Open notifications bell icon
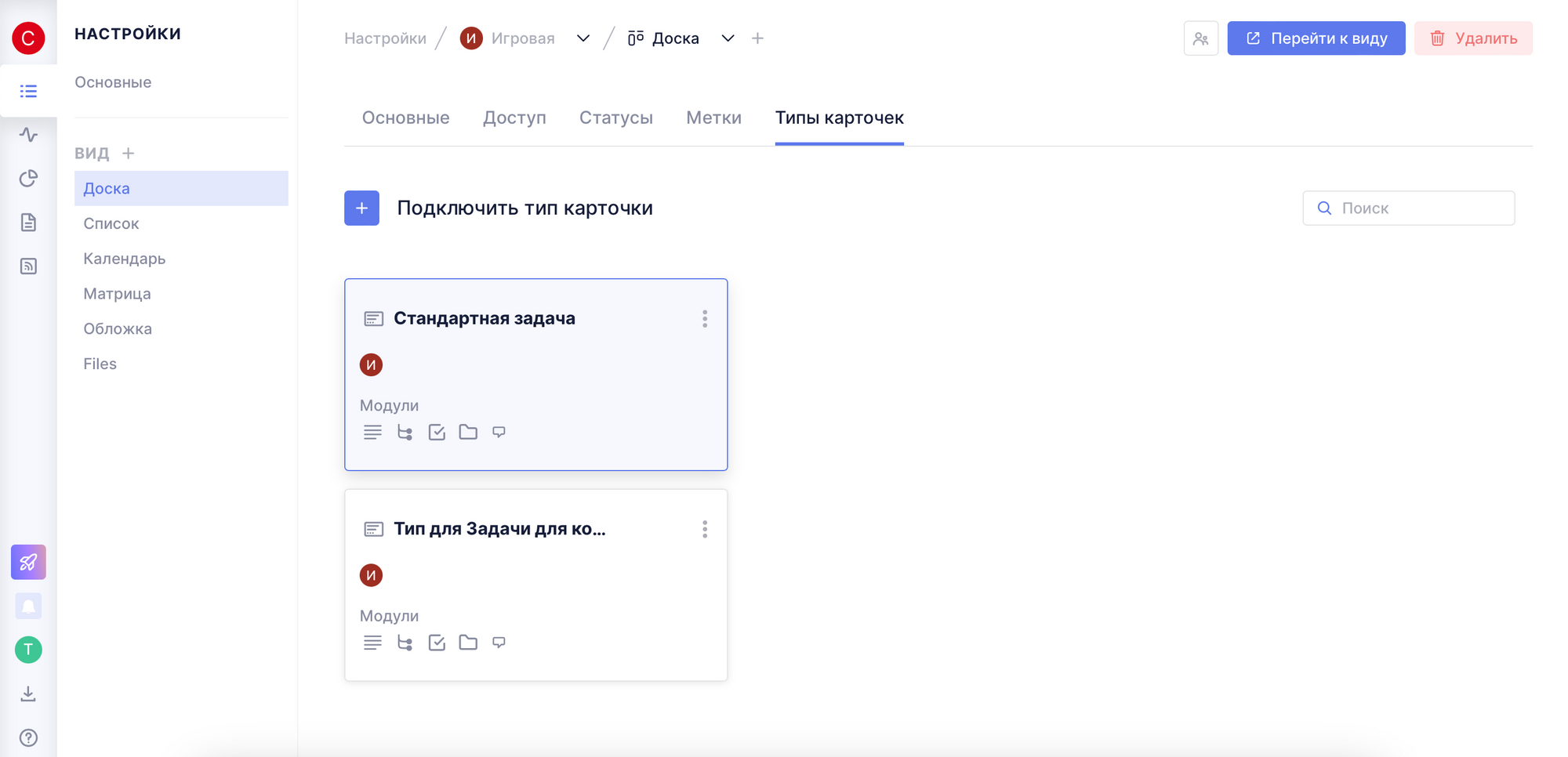The width and height of the screenshot is (1568, 757). pos(28,606)
